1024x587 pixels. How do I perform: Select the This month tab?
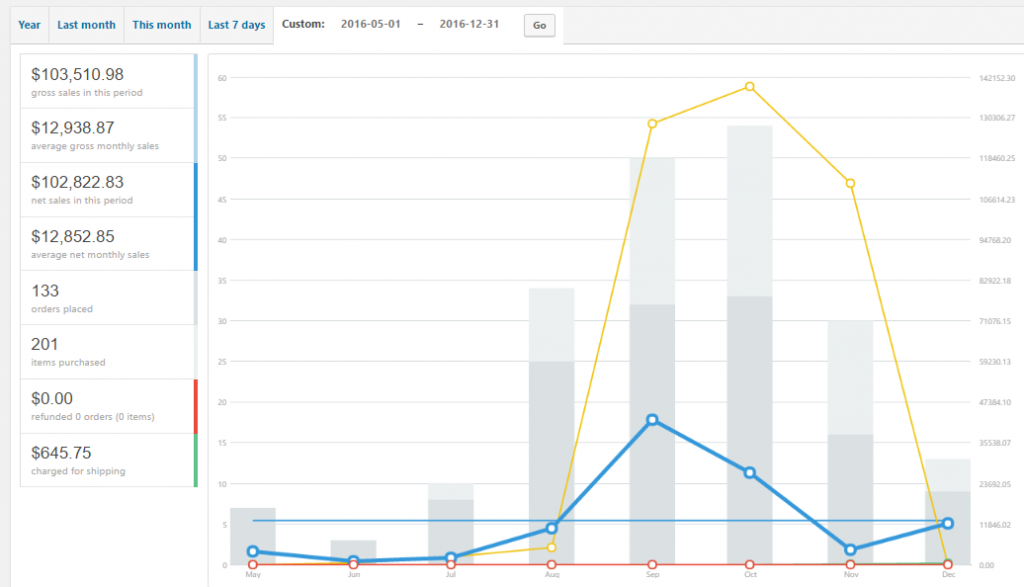pos(162,25)
